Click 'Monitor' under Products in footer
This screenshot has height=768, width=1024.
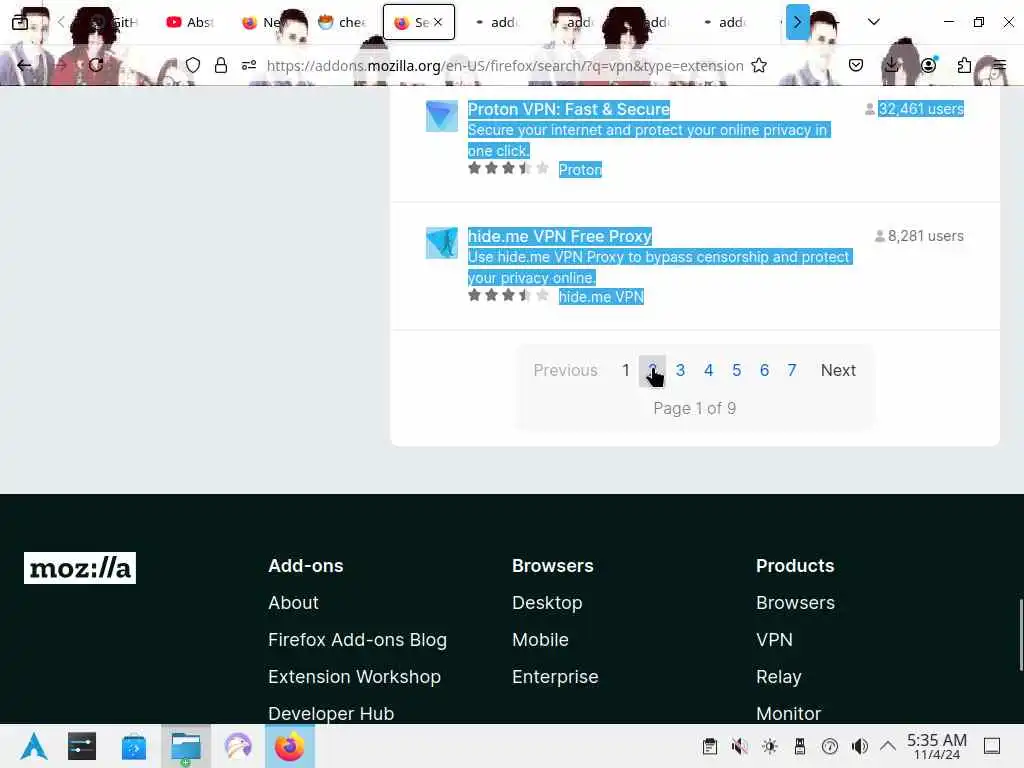click(x=788, y=713)
